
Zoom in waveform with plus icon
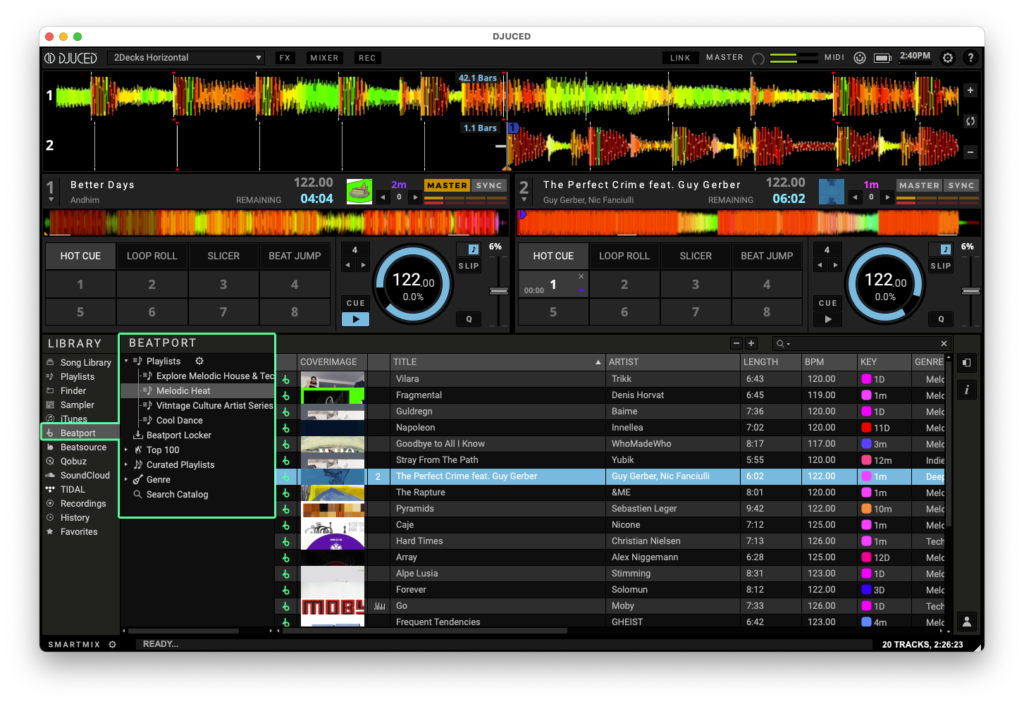point(969,90)
